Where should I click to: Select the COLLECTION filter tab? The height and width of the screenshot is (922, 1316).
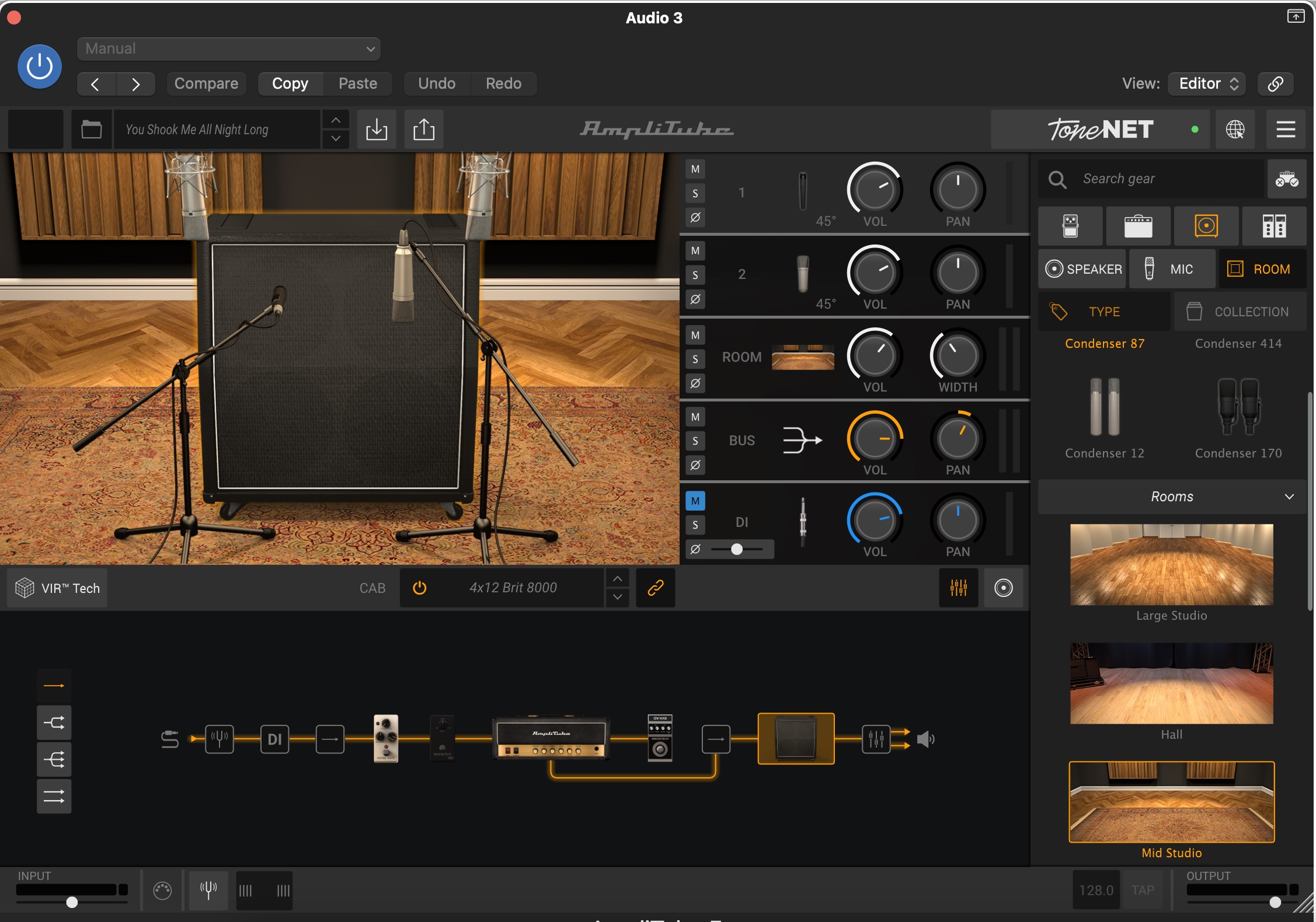point(1240,312)
